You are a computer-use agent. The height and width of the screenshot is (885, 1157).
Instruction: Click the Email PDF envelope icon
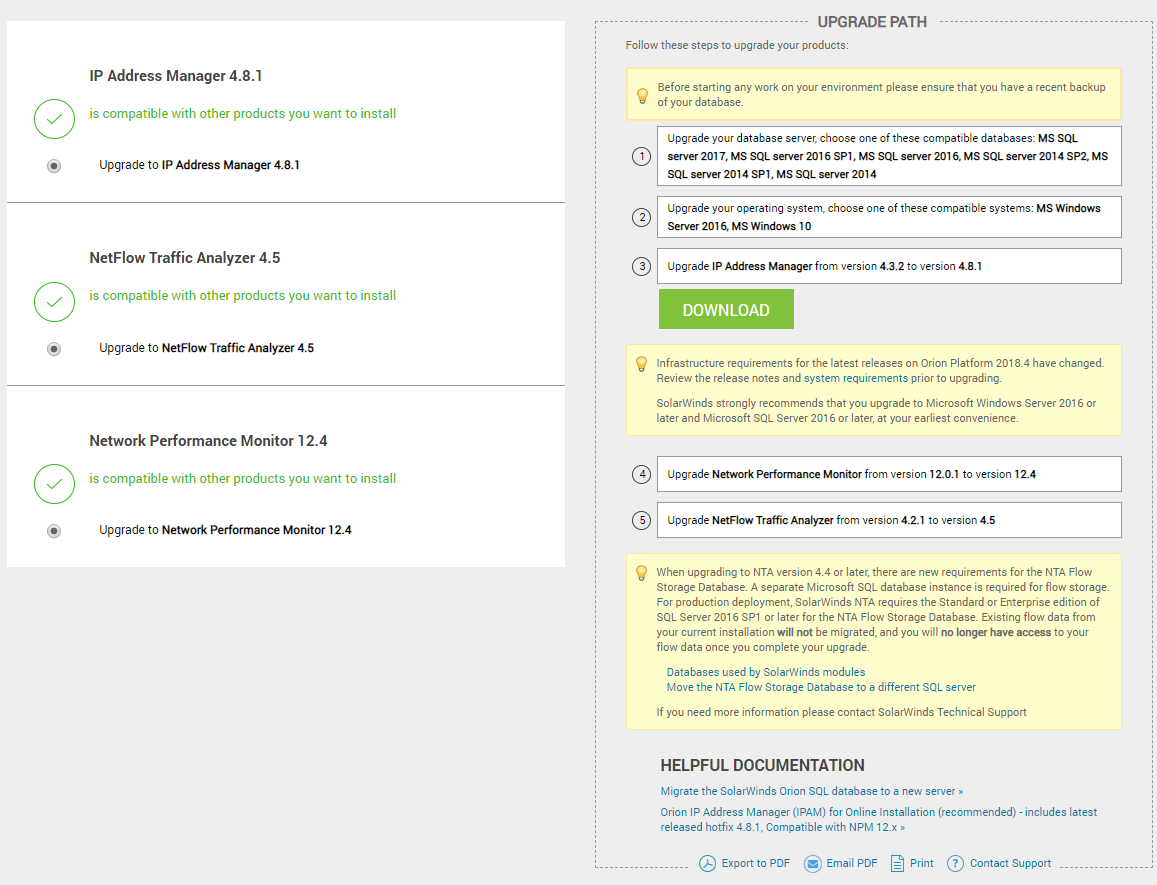point(812,864)
